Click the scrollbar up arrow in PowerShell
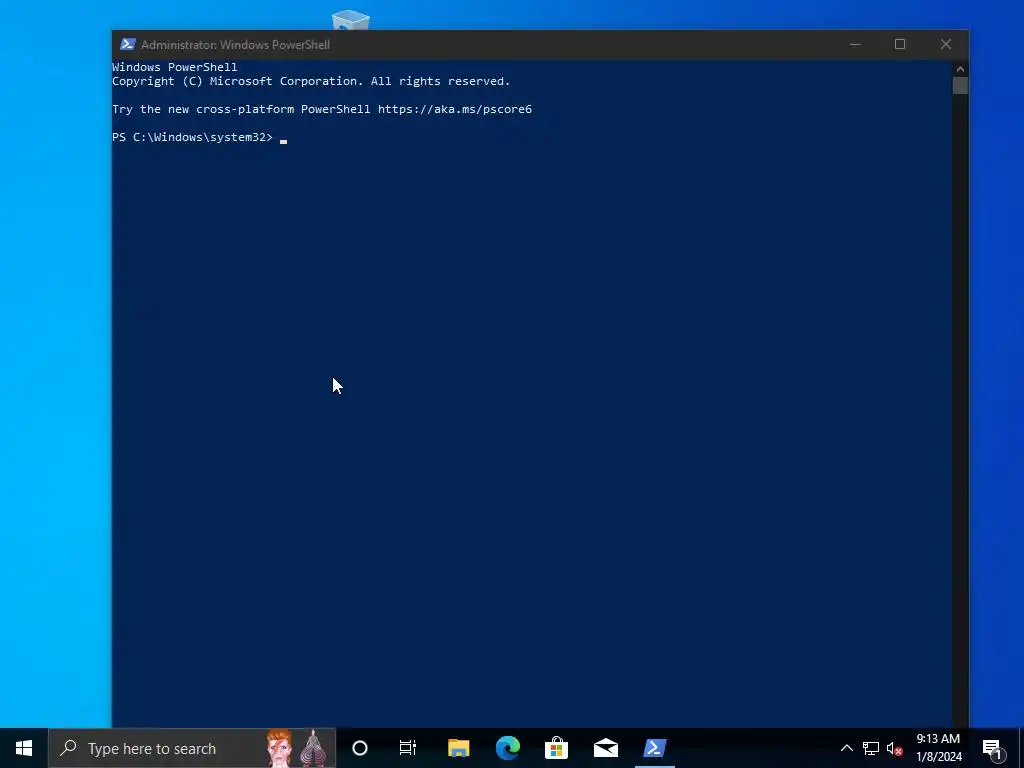Screen dimensions: 1024x768 point(960,69)
